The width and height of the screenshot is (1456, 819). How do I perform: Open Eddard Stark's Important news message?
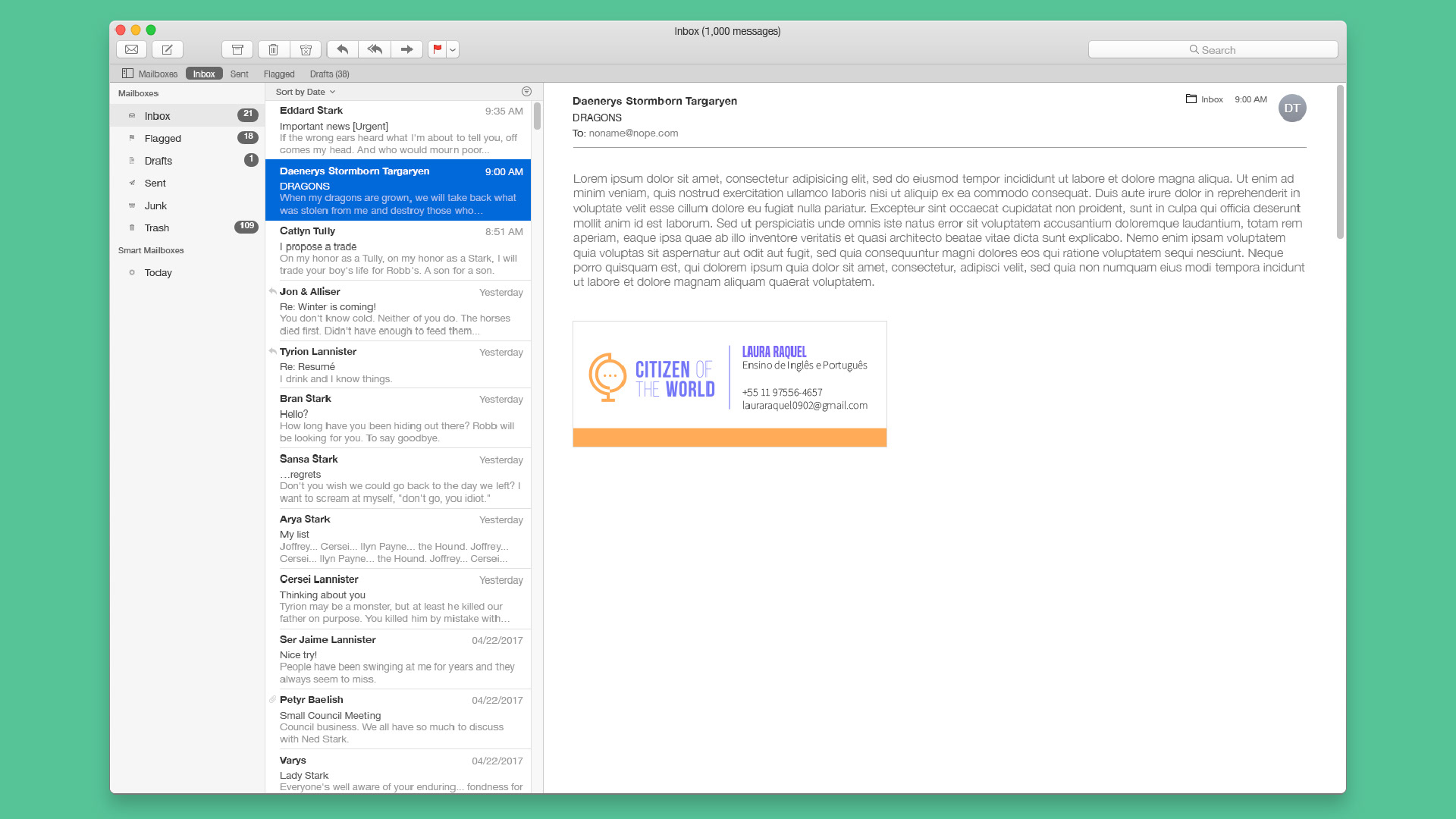(x=398, y=130)
